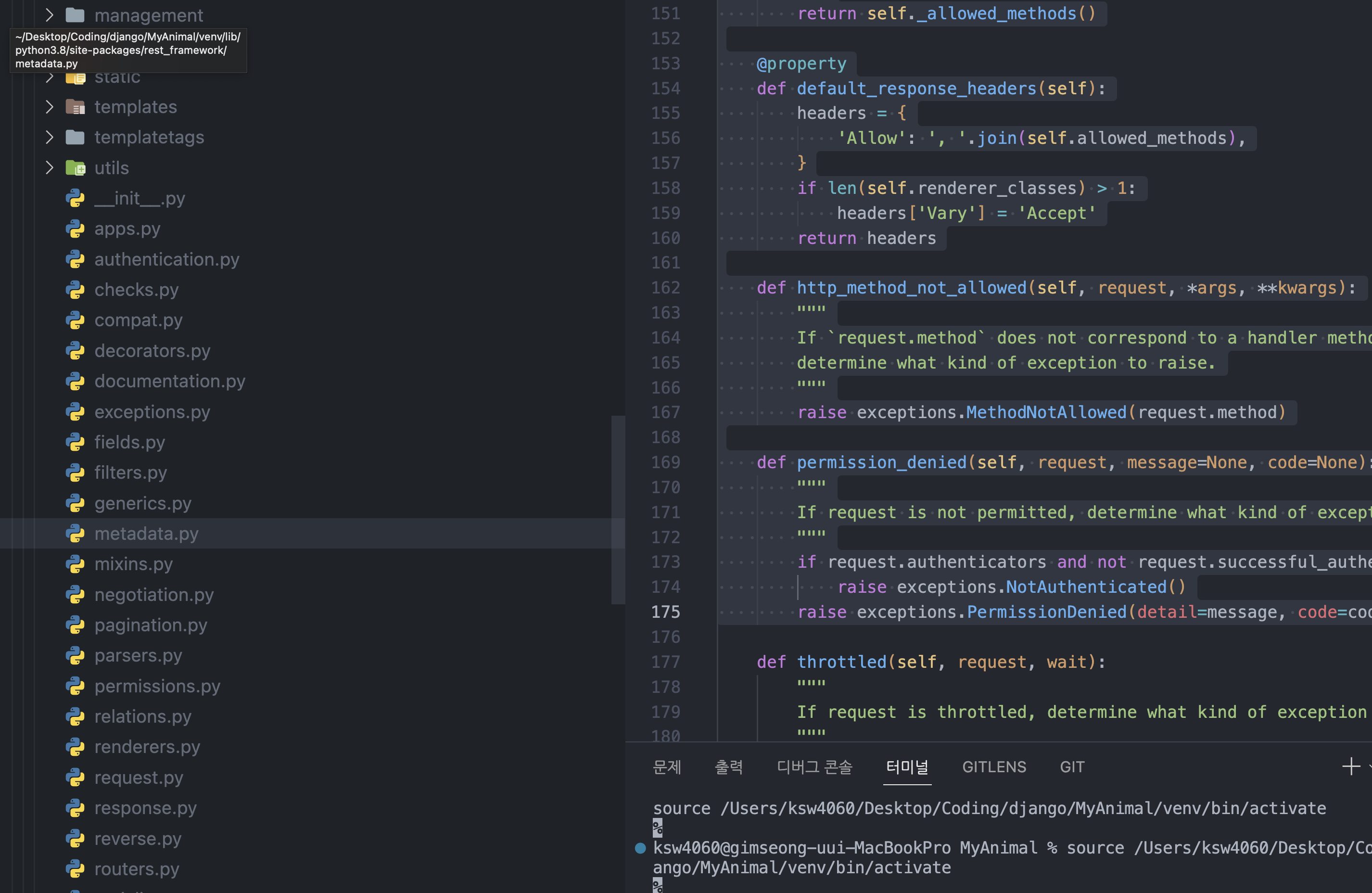Screen dimensions: 1372x893
Task: Click the templatetags folder icon
Action: click(x=75, y=137)
